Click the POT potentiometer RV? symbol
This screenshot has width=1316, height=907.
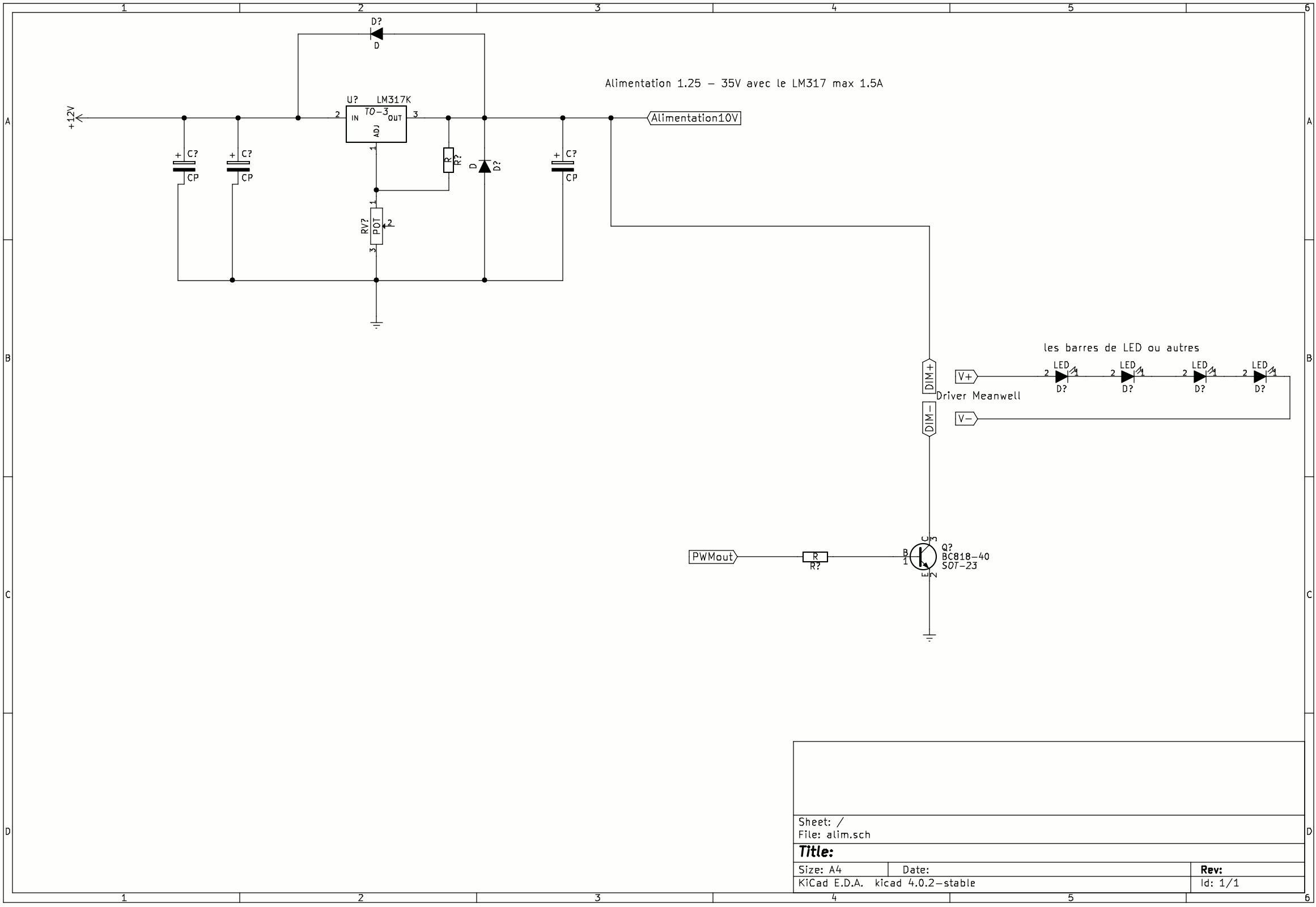[x=376, y=226]
